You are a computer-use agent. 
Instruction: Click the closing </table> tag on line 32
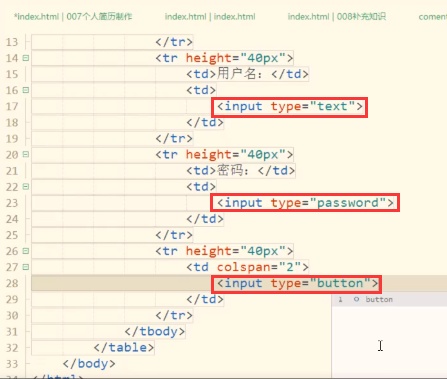124,348
